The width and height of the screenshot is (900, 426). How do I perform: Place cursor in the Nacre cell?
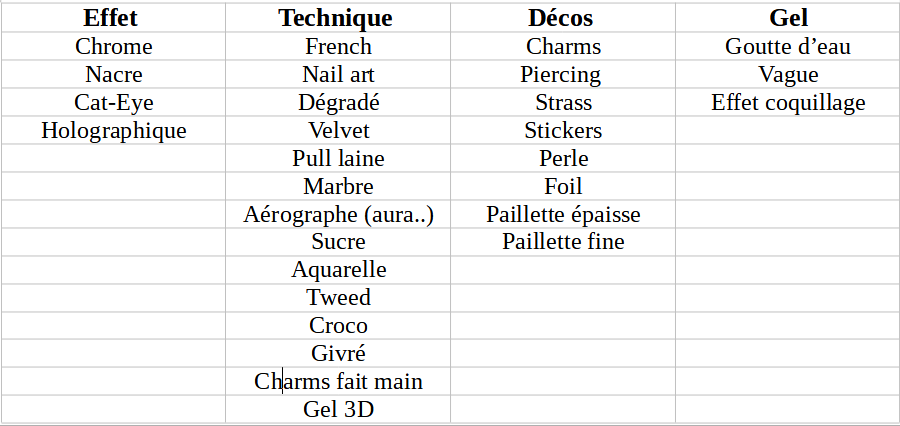tap(114, 75)
